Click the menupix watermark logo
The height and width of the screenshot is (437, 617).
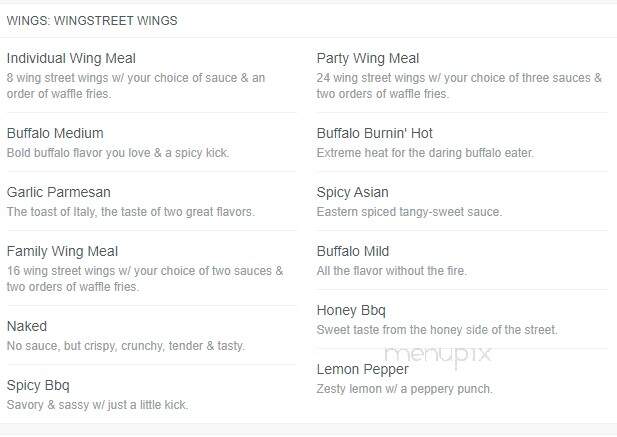click(x=438, y=355)
